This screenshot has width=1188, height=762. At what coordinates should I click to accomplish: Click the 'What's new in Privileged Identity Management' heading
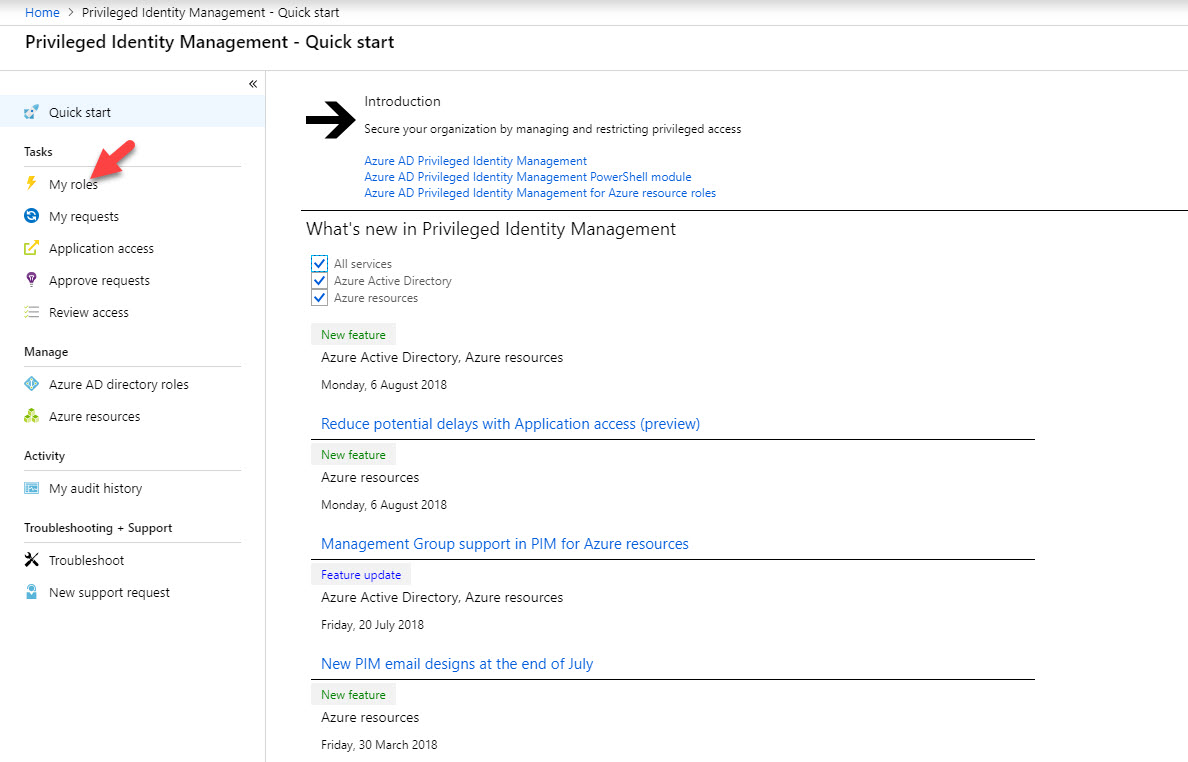click(491, 229)
